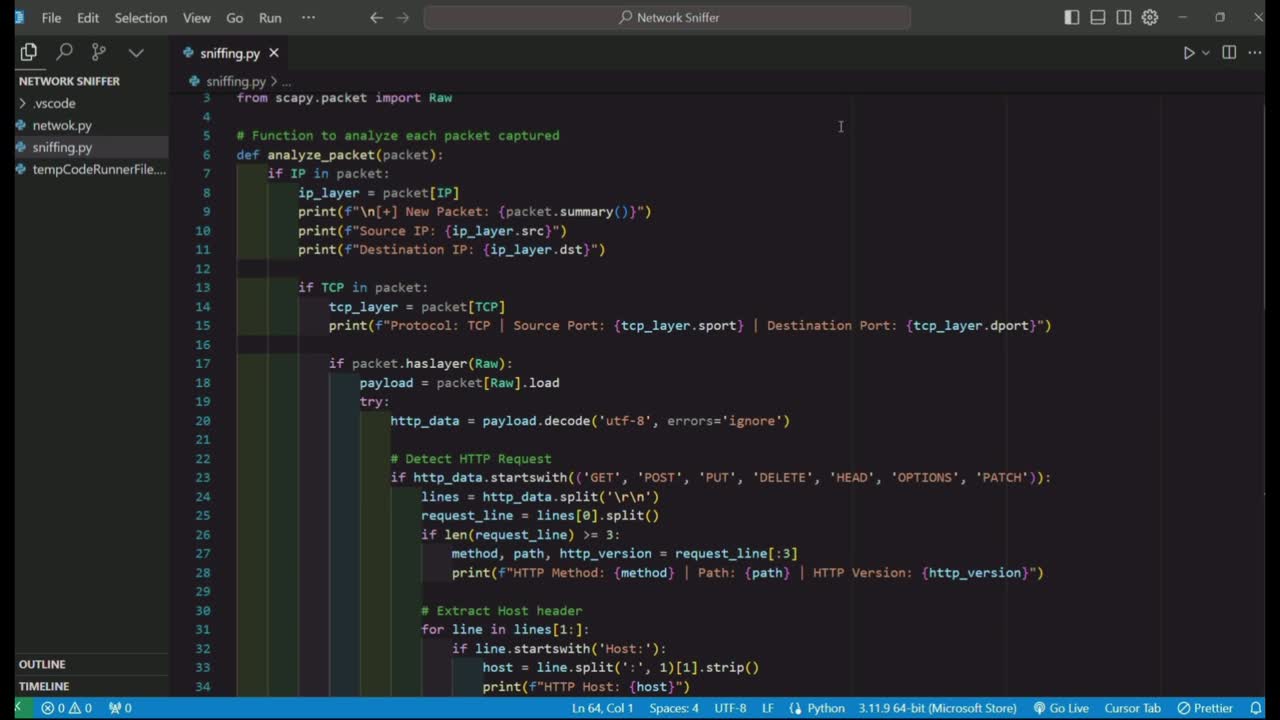The height and width of the screenshot is (720, 1280).
Task: Run the Python file with the play icon
Action: [1189, 53]
